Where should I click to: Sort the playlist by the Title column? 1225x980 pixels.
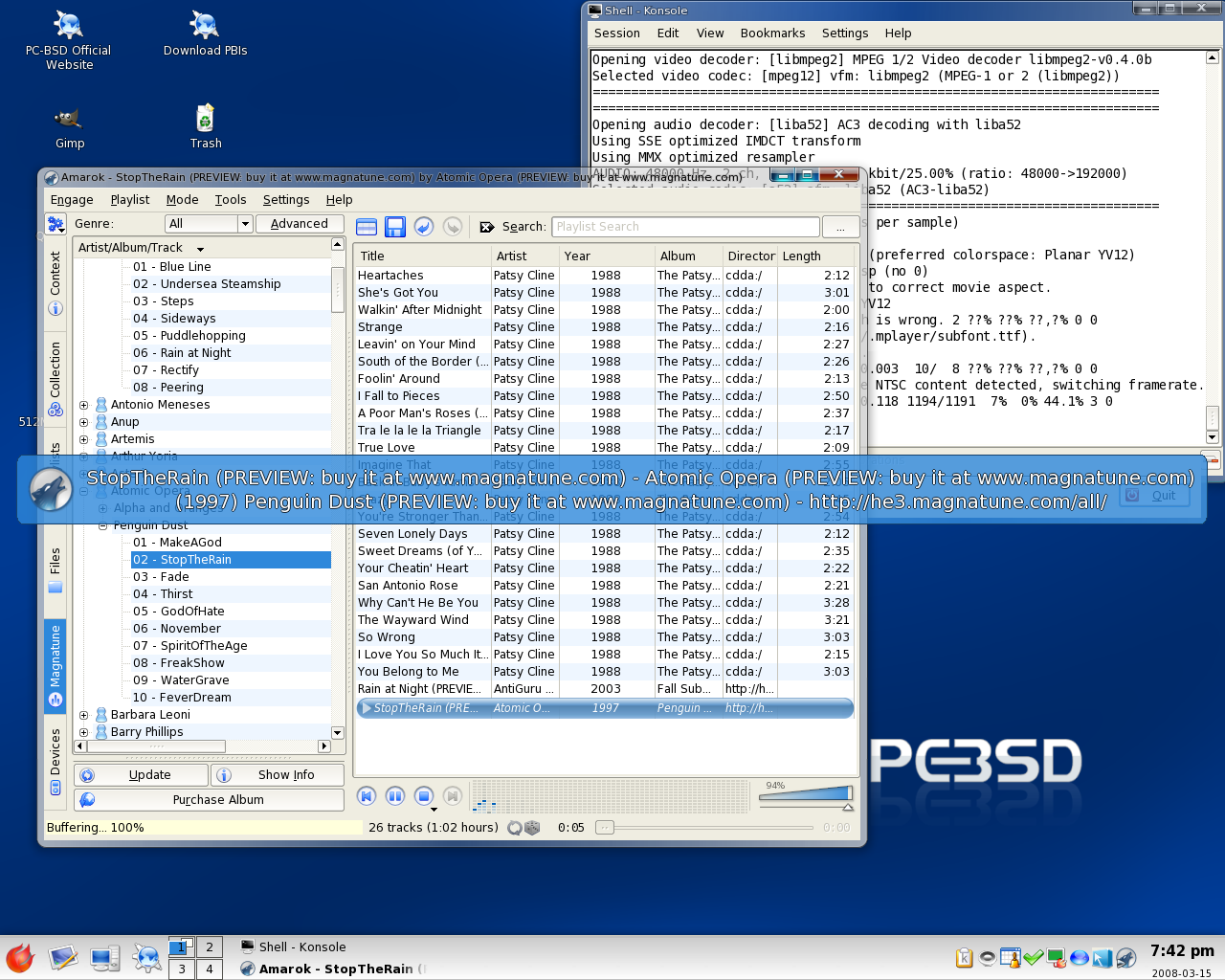click(422, 256)
